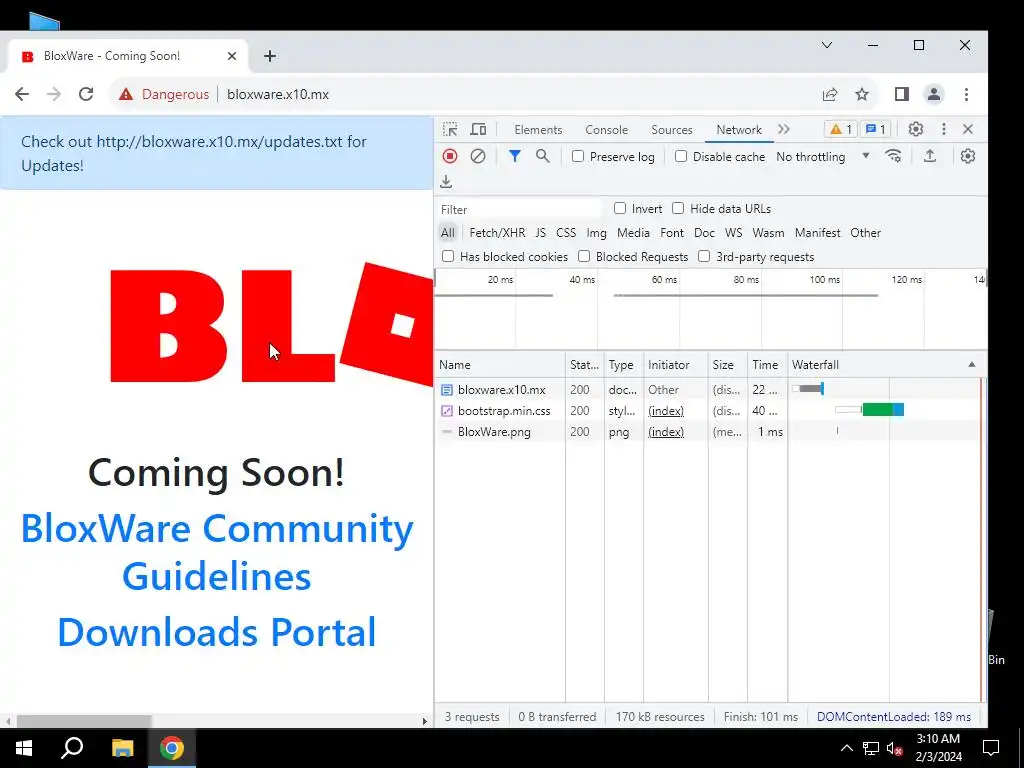The width and height of the screenshot is (1024, 768).
Task: Filter requests by WS type
Action: [x=733, y=232]
